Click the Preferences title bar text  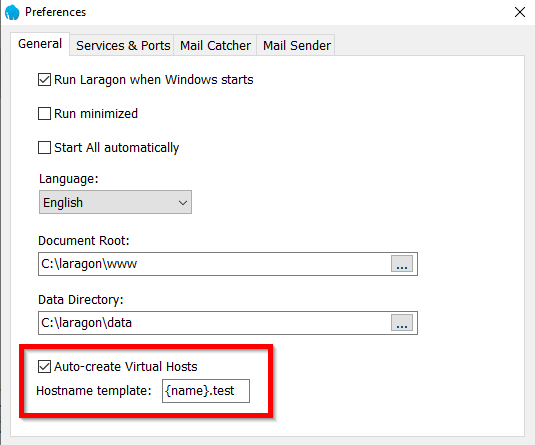pyautogui.click(x=56, y=12)
